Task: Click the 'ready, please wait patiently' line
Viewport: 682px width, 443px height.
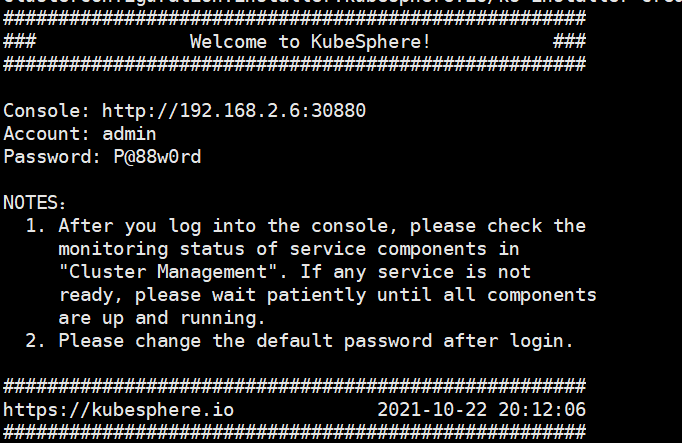Action: (x=328, y=295)
